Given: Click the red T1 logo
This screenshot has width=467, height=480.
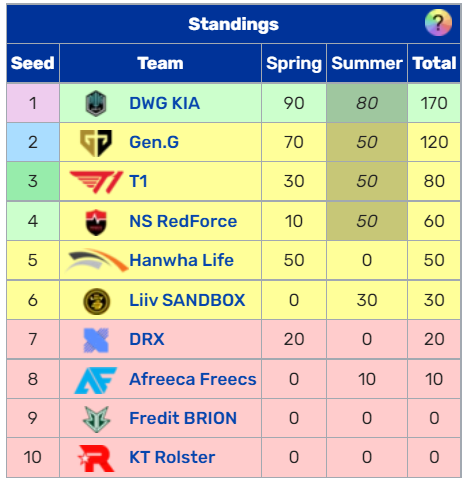Looking at the screenshot, I should click(x=96, y=182).
